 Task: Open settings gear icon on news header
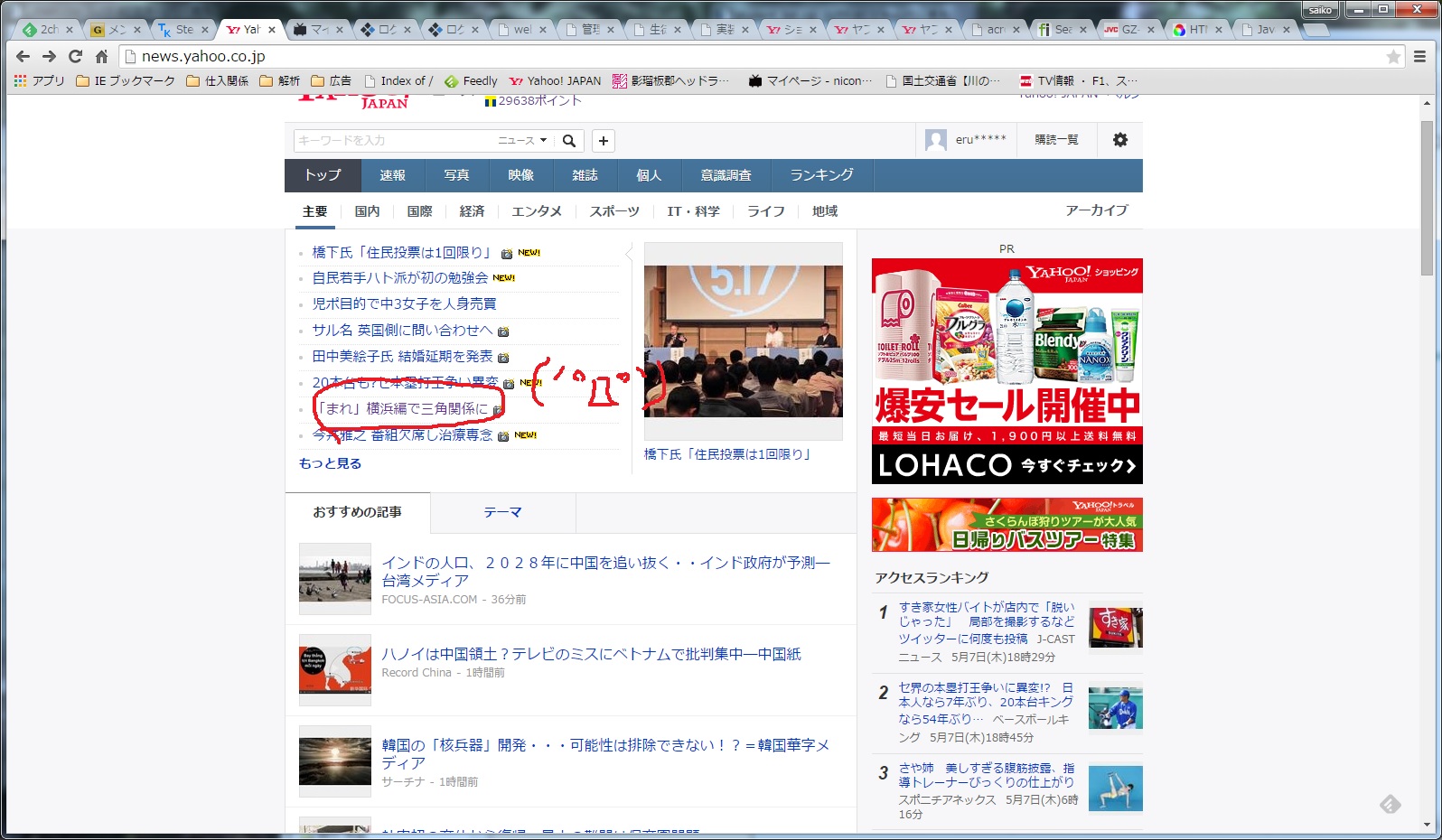click(1119, 140)
